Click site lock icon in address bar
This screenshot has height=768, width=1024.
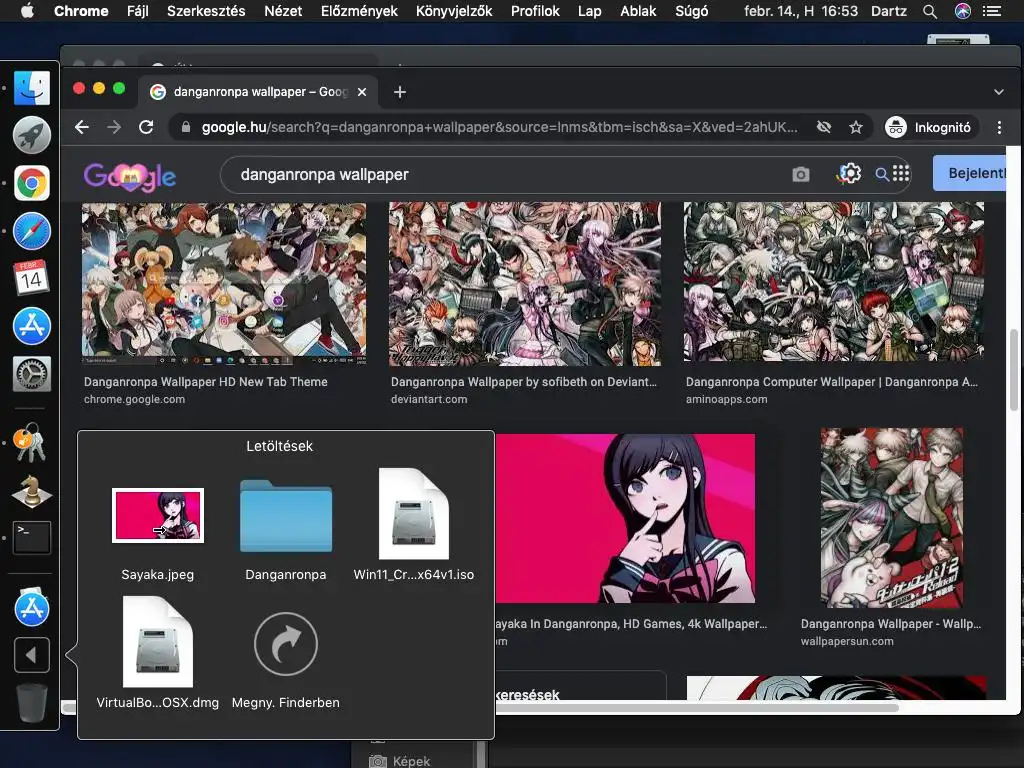click(x=186, y=127)
